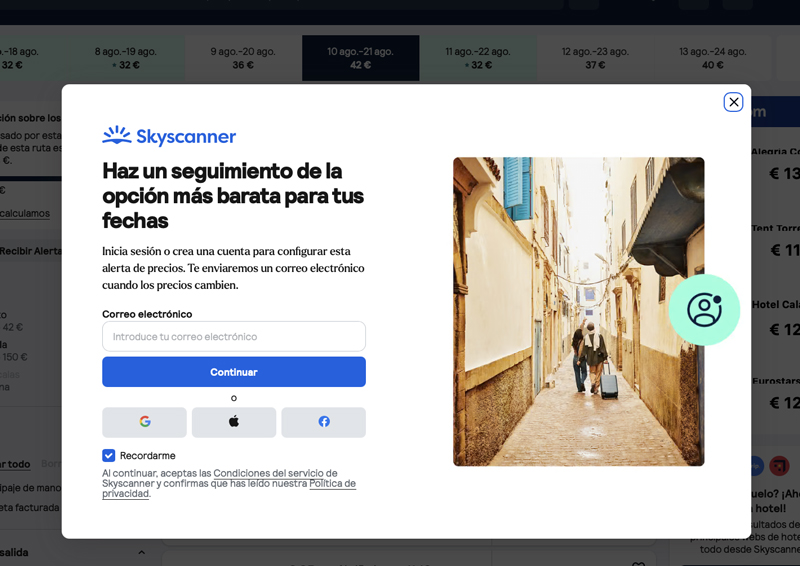
Task: Select the 10 ago.-21 ago. date tab
Action: pyautogui.click(x=361, y=58)
